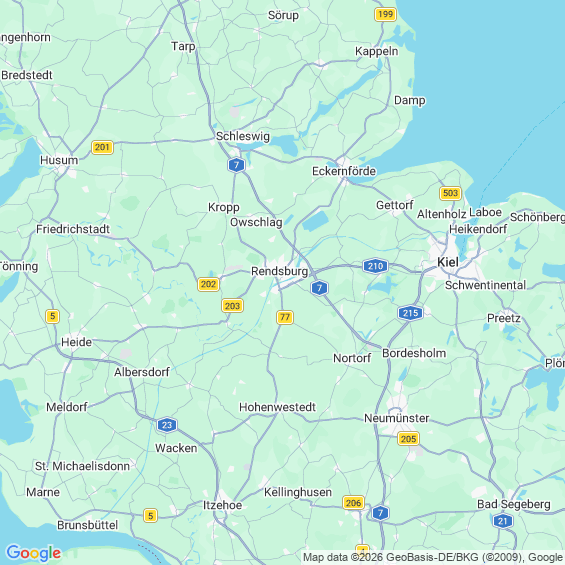
Task: Click the Eckernförde town label
Action: tap(344, 171)
